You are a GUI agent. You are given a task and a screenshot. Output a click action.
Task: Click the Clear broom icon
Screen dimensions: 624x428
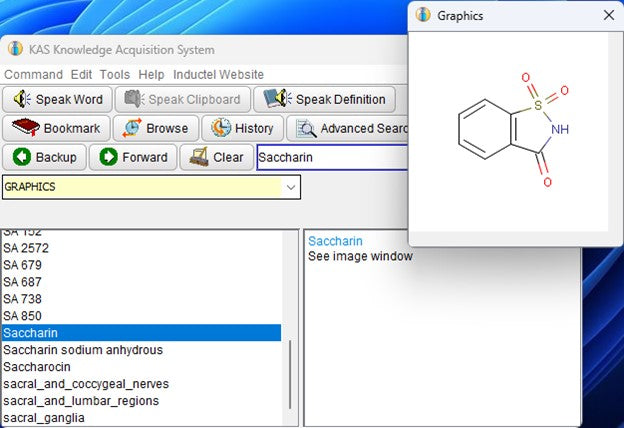pos(199,156)
